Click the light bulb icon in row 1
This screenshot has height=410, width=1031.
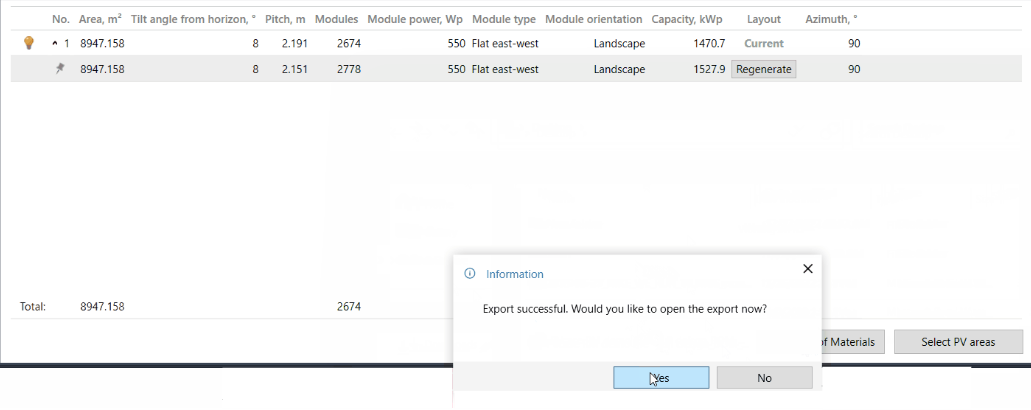pos(28,43)
